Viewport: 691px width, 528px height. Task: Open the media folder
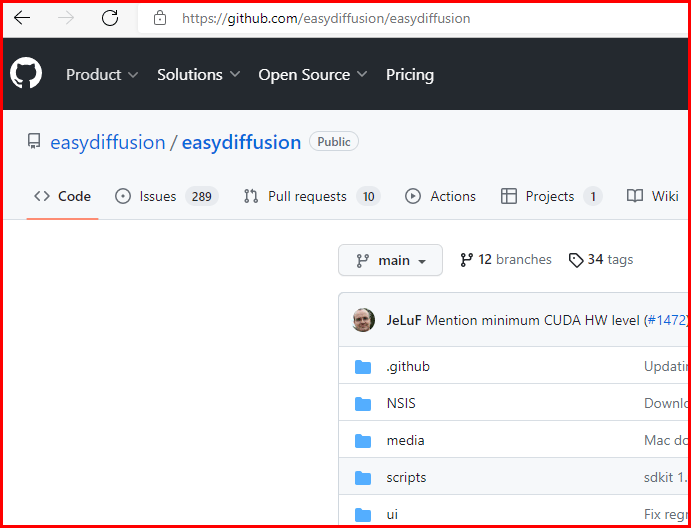405,441
